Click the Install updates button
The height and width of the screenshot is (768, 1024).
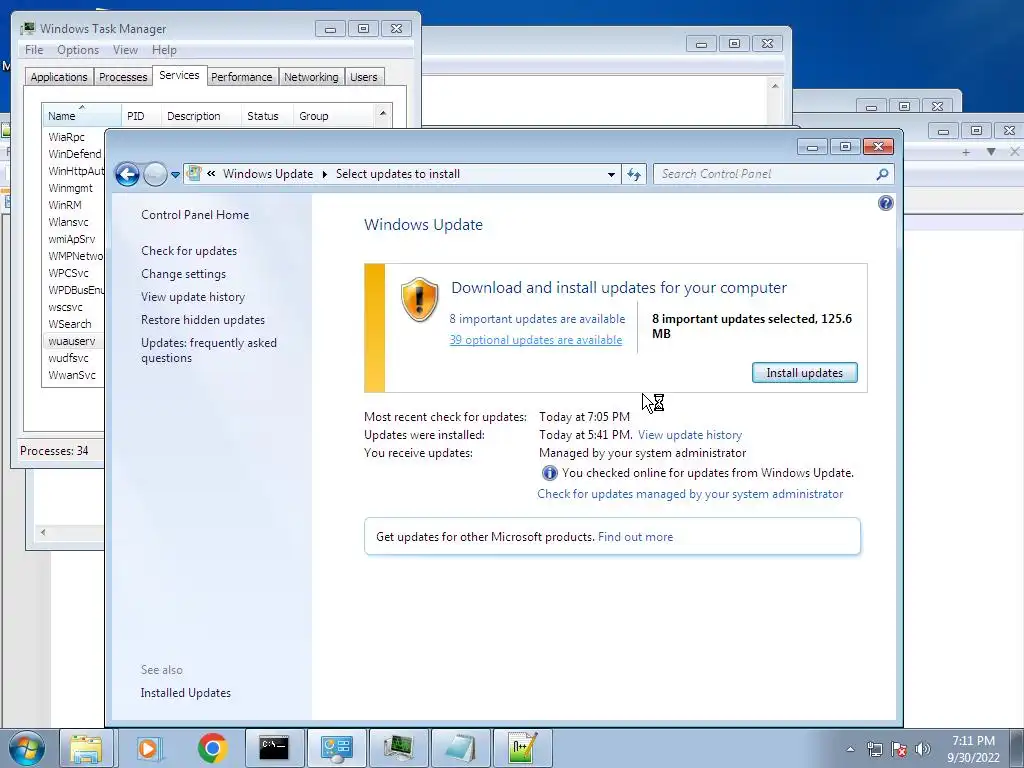(x=805, y=373)
